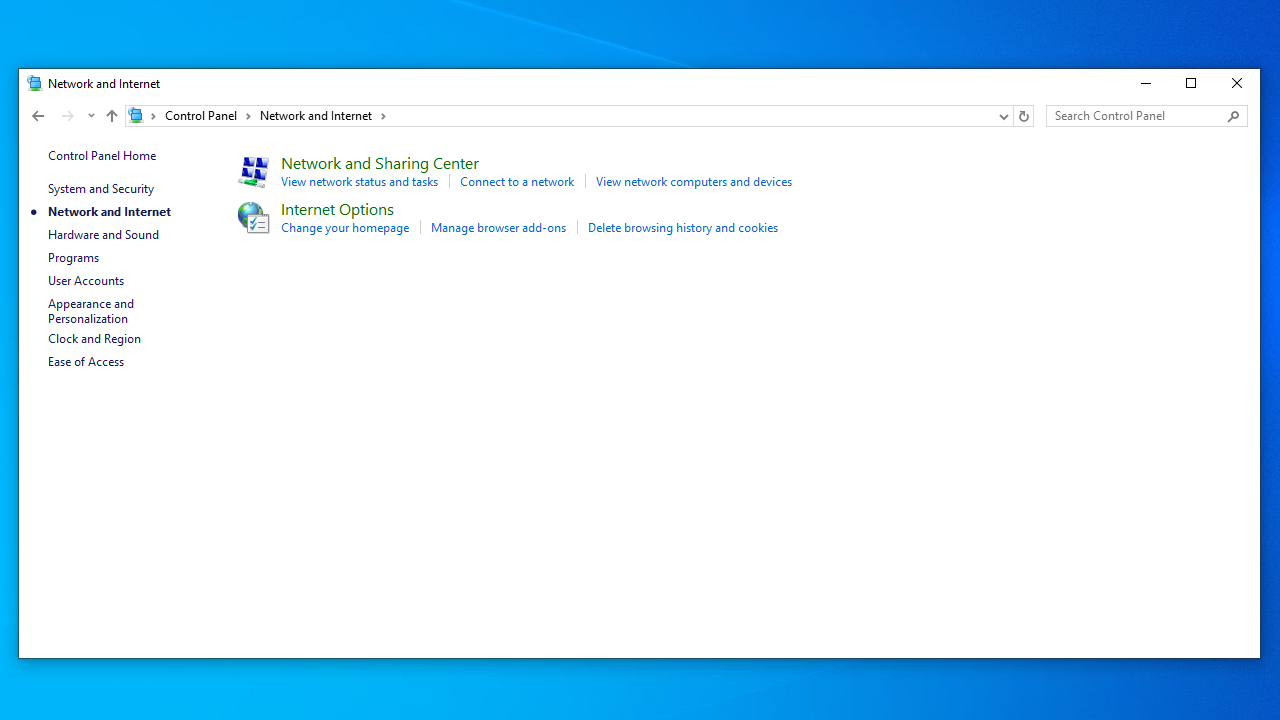
Task: Click Connect to a network link
Action: click(517, 182)
